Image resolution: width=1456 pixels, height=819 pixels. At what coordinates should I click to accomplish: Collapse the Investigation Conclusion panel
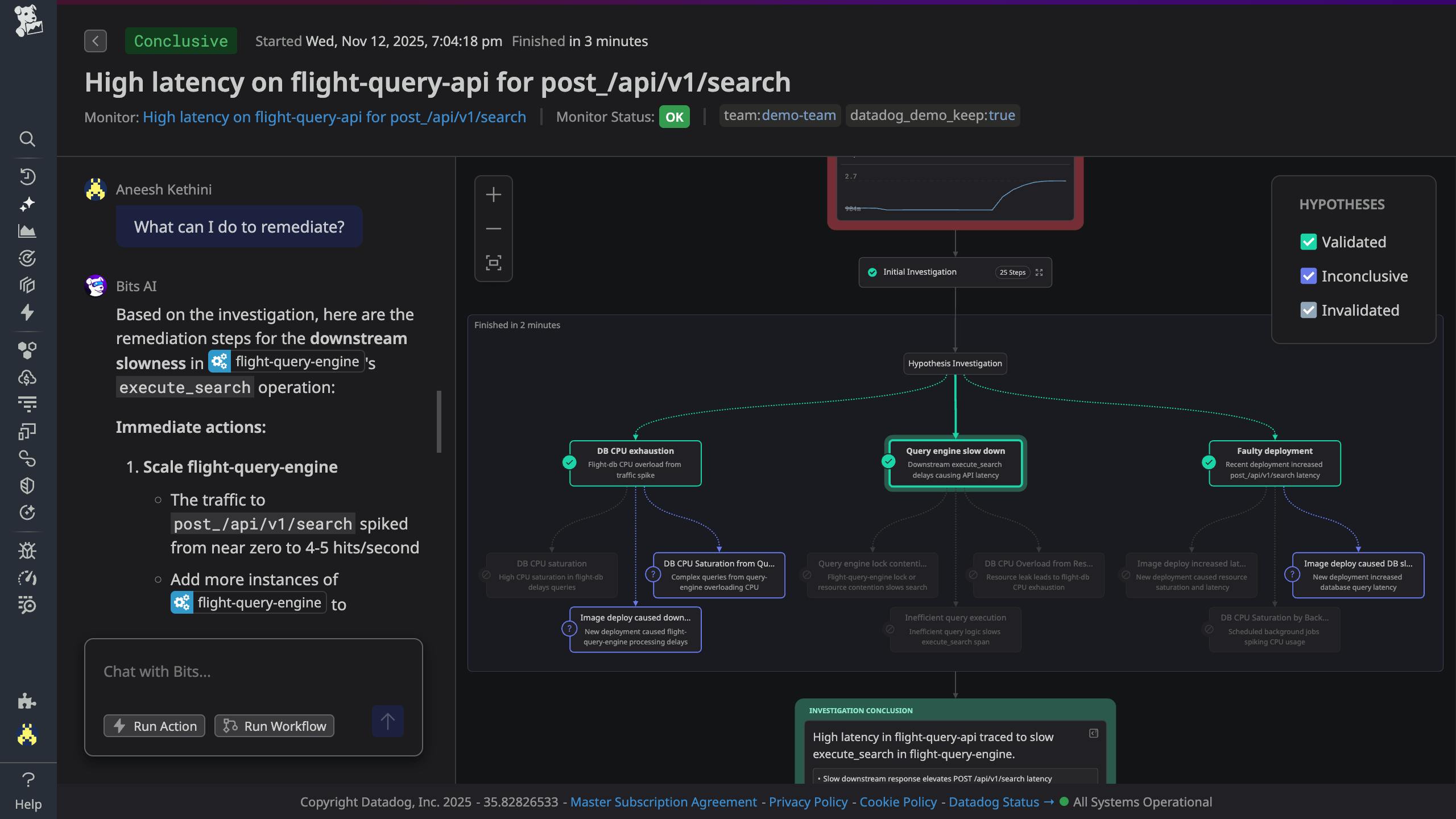[x=1093, y=733]
